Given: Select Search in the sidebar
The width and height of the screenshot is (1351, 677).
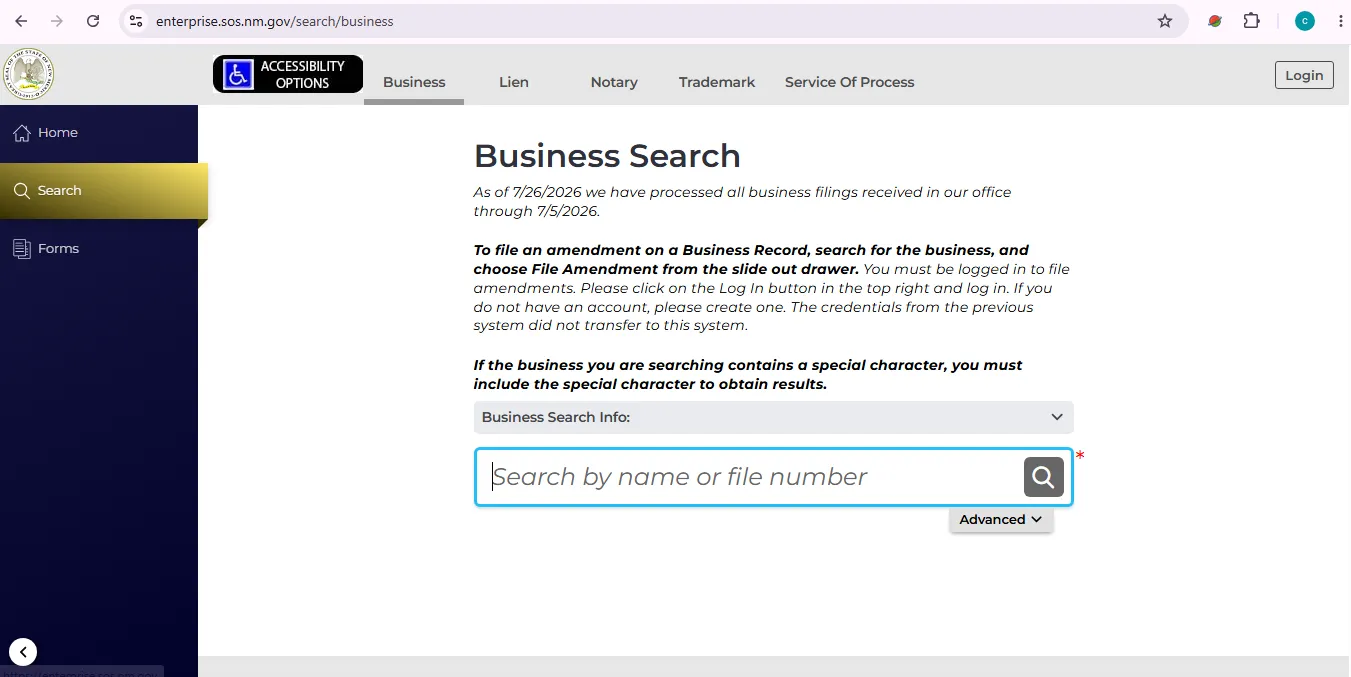Looking at the screenshot, I should 104,191.
